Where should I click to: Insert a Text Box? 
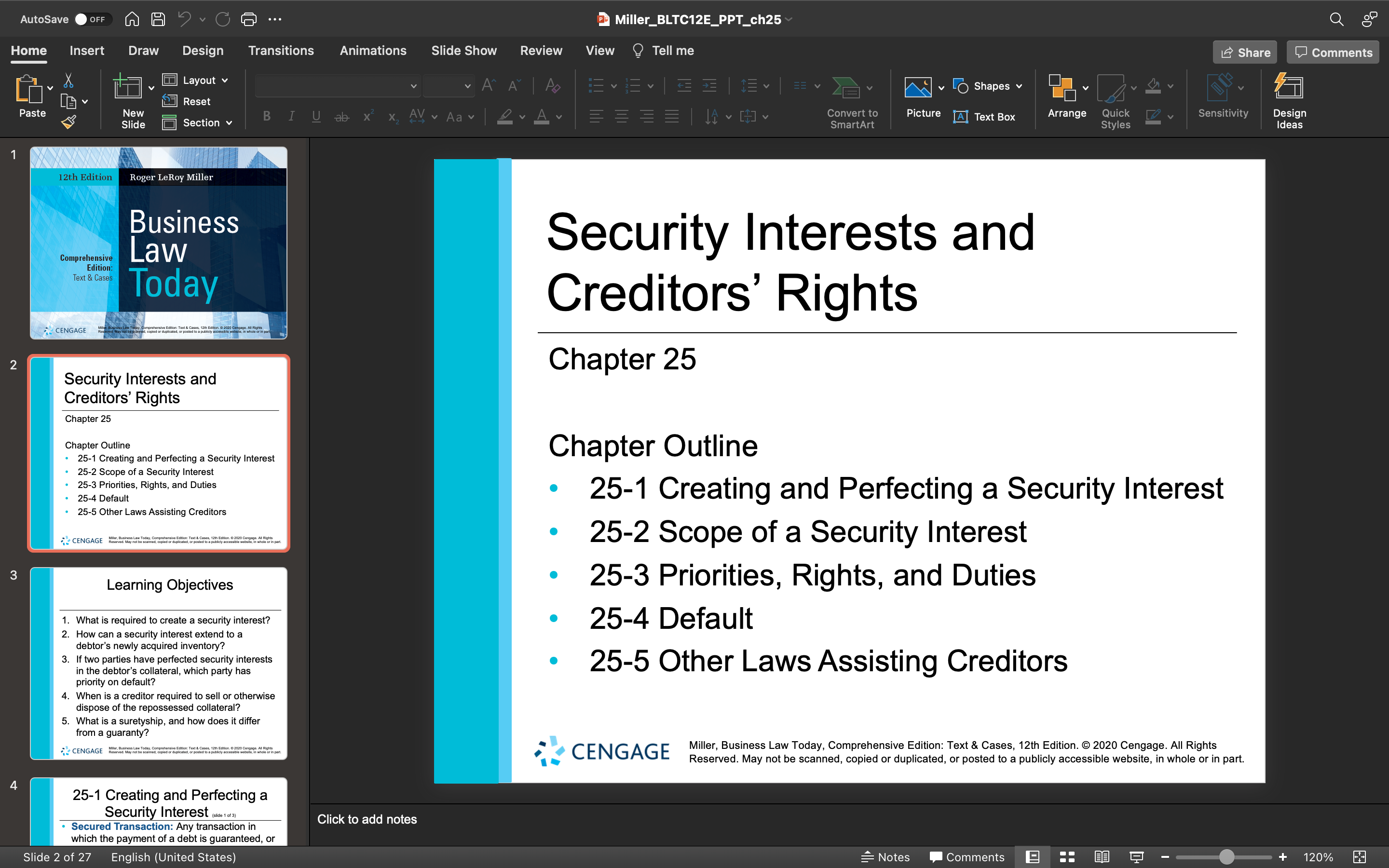pyautogui.click(x=984, y=117)
